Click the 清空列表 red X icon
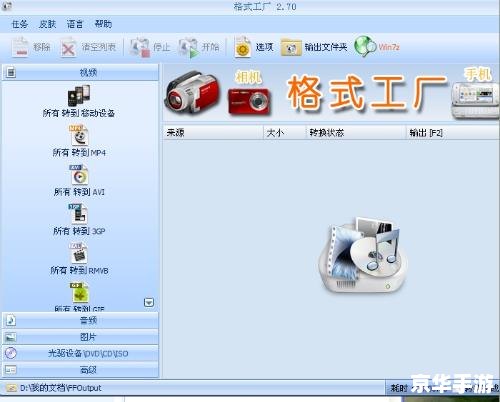The height and width of the screenshot is (402, 500). (68, 48)
